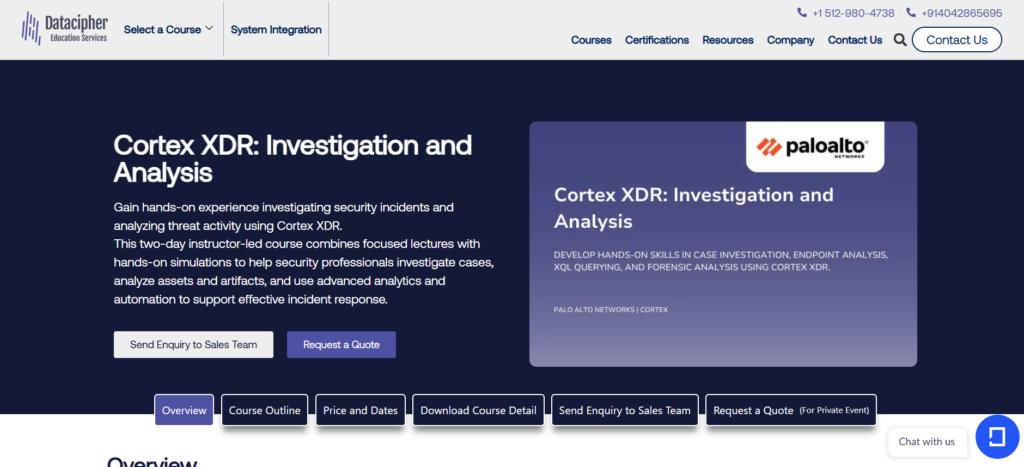Select Send Enquiry to Sales Team tab

(624, 410)
